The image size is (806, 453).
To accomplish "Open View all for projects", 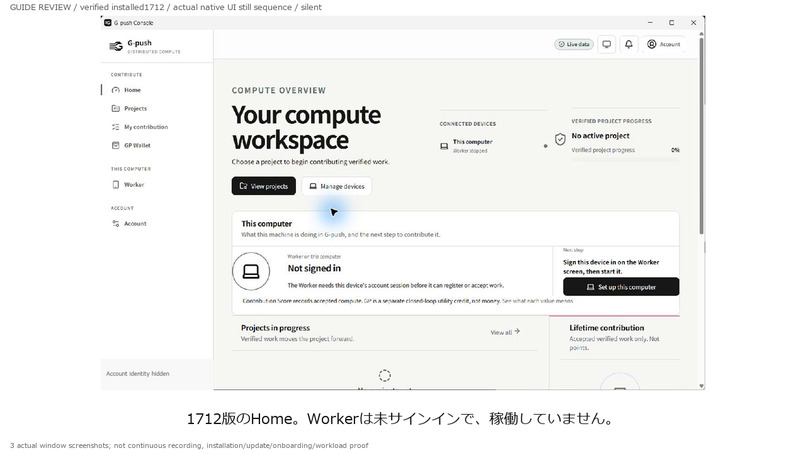I will point(505,332).
